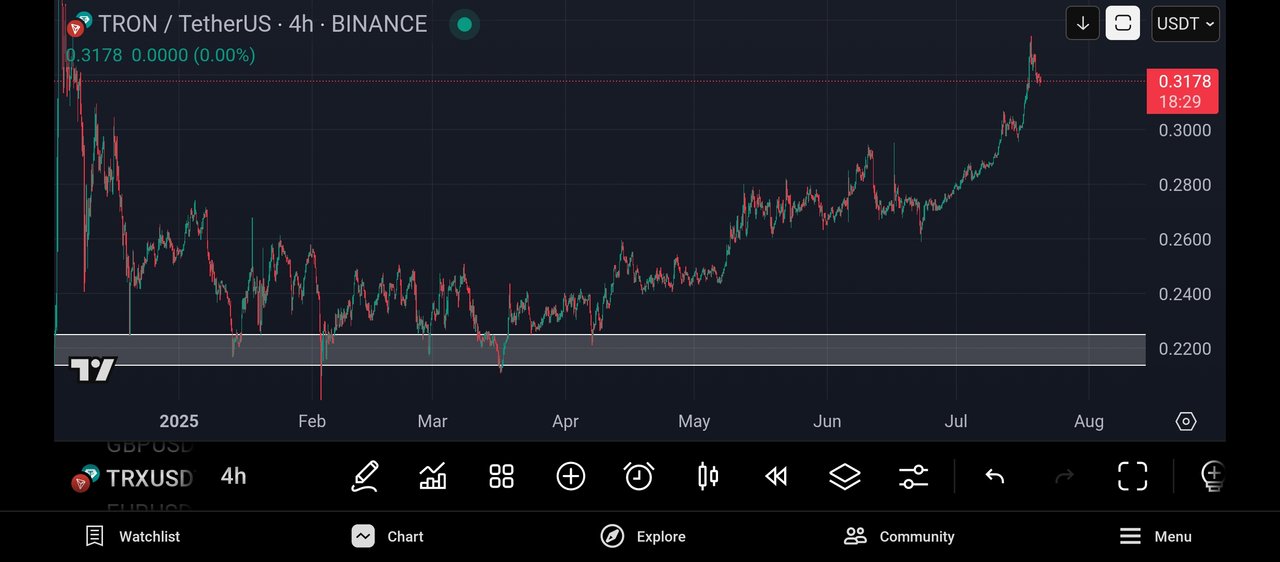Tap the Jul label on the time axis

coord(956,421)
